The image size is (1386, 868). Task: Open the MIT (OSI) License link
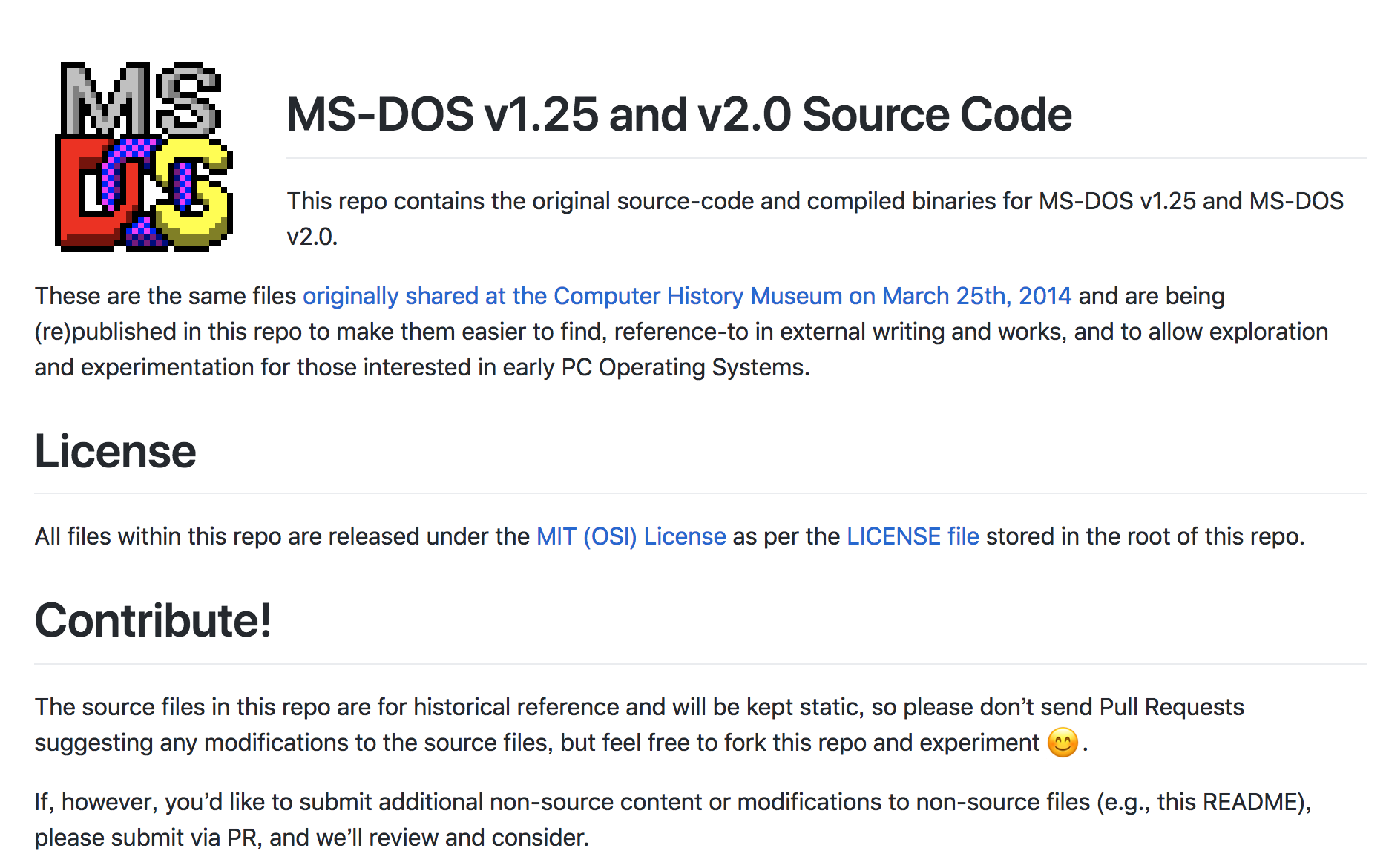point(631,536)
